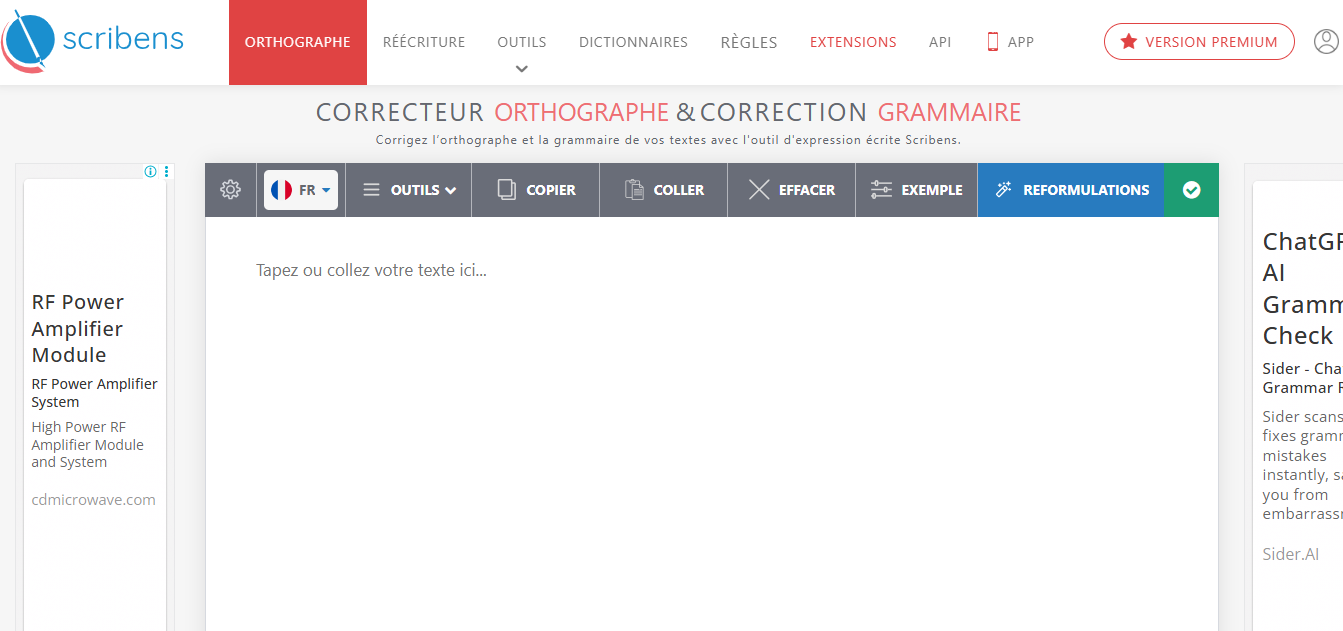
Task: Click the Reformulations button
Action: click(1071, 190)
